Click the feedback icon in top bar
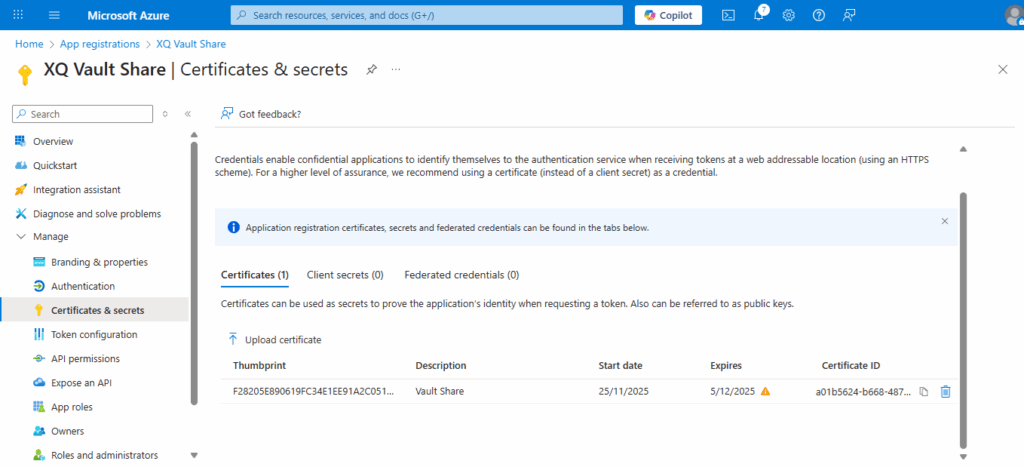The width and height of the screenshot is (1024, 467). (x=849, y=15)
